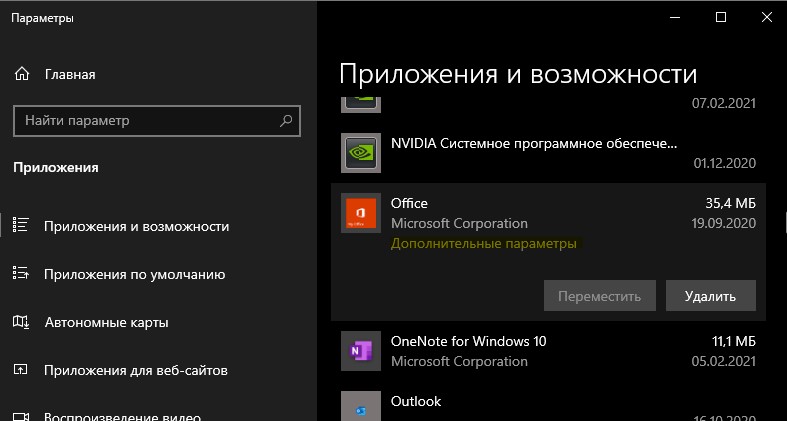Maximize the Параметры window
Screen dimensions: 787x421
pos(721,18)
